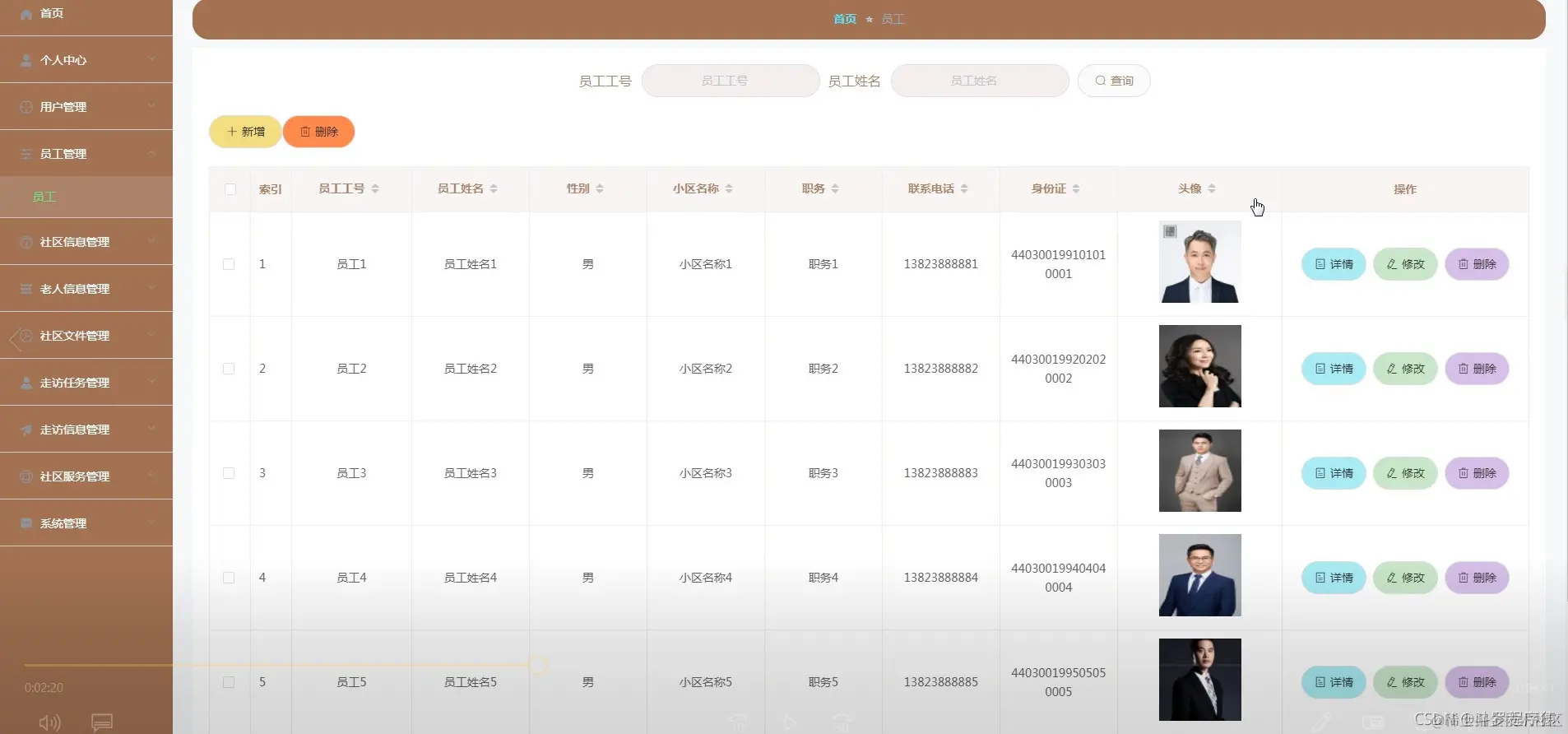The image size is (1568, 734).
Task: Sort by 头像 column arrows
Action: [1212, 188]
